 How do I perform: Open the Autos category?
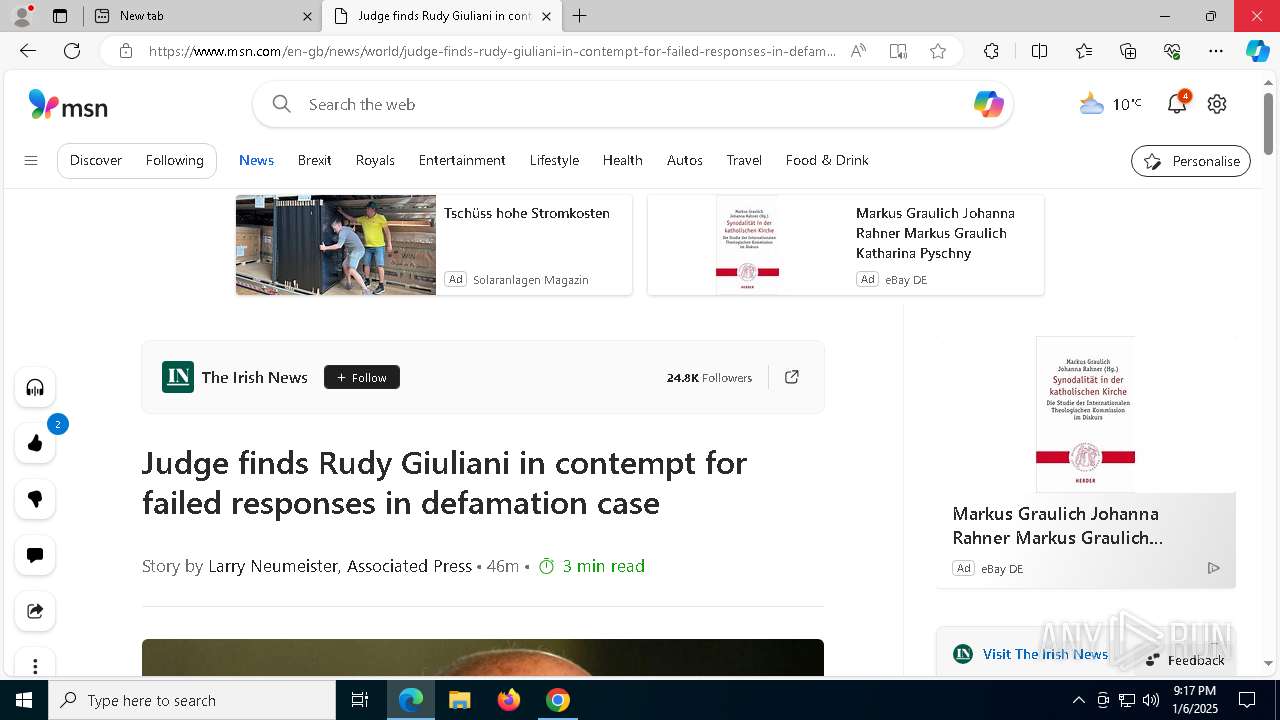[685, 160]
